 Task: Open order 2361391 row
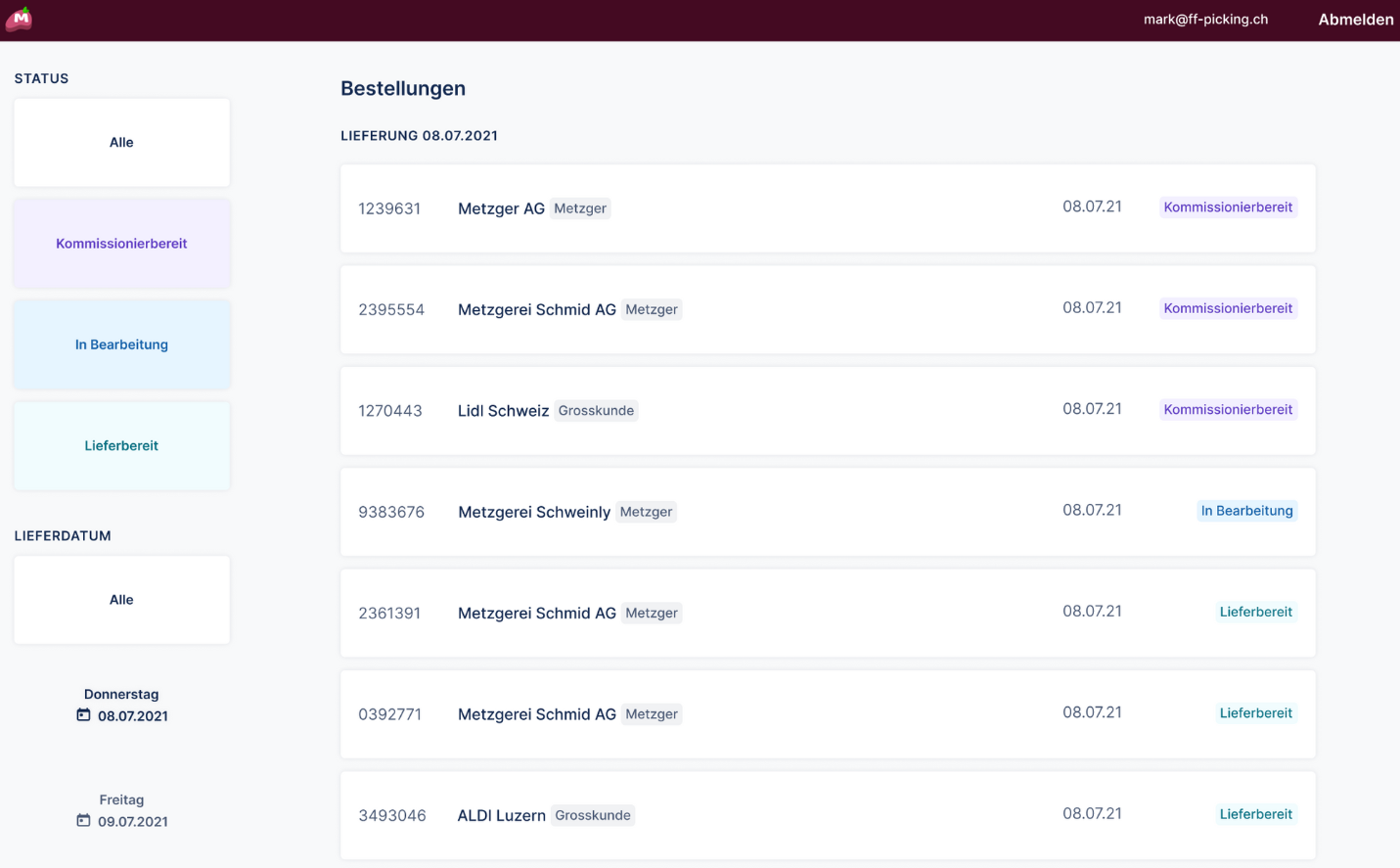(x=827, y=613)
